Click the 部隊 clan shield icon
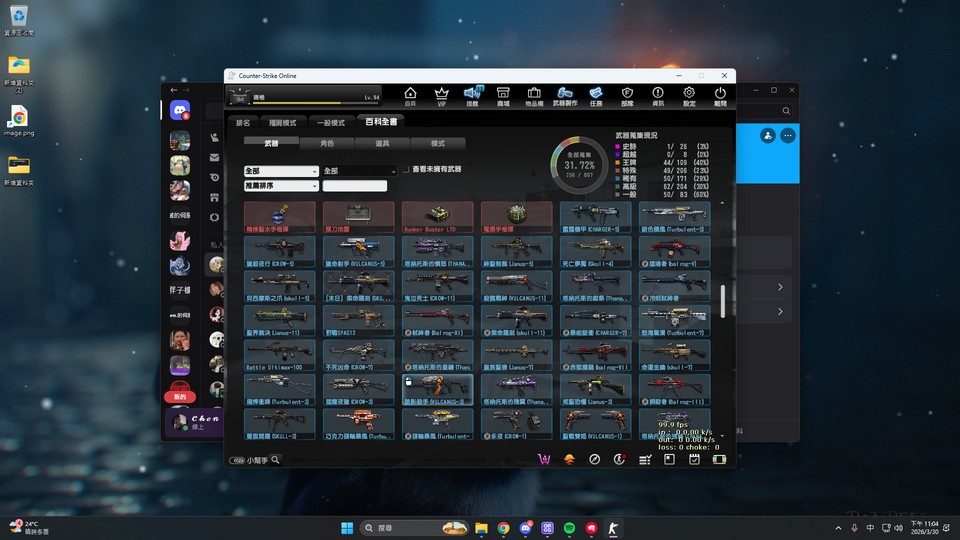 627,96
